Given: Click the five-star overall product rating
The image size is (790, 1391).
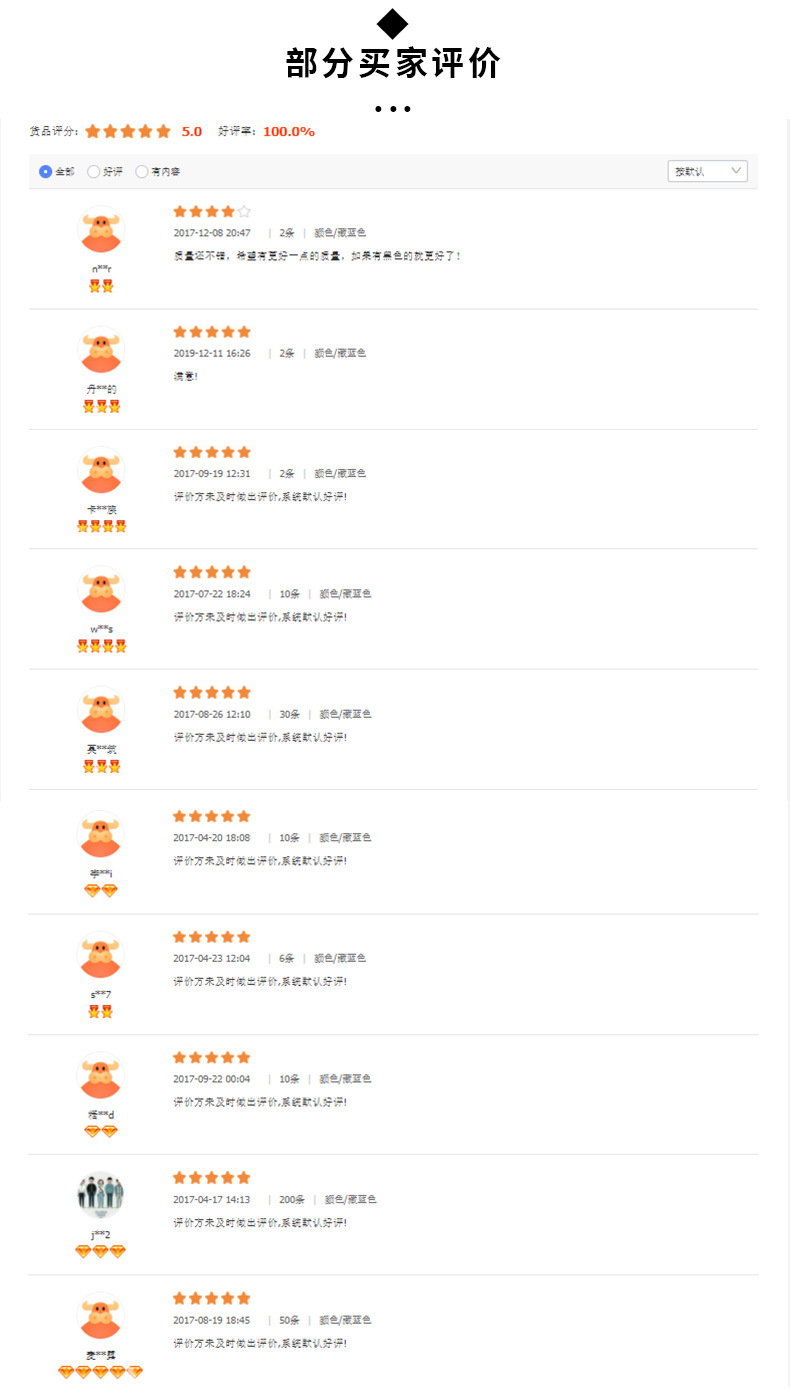Looking at the screenshot, I should pyautogui.click(x=128, y=131).
